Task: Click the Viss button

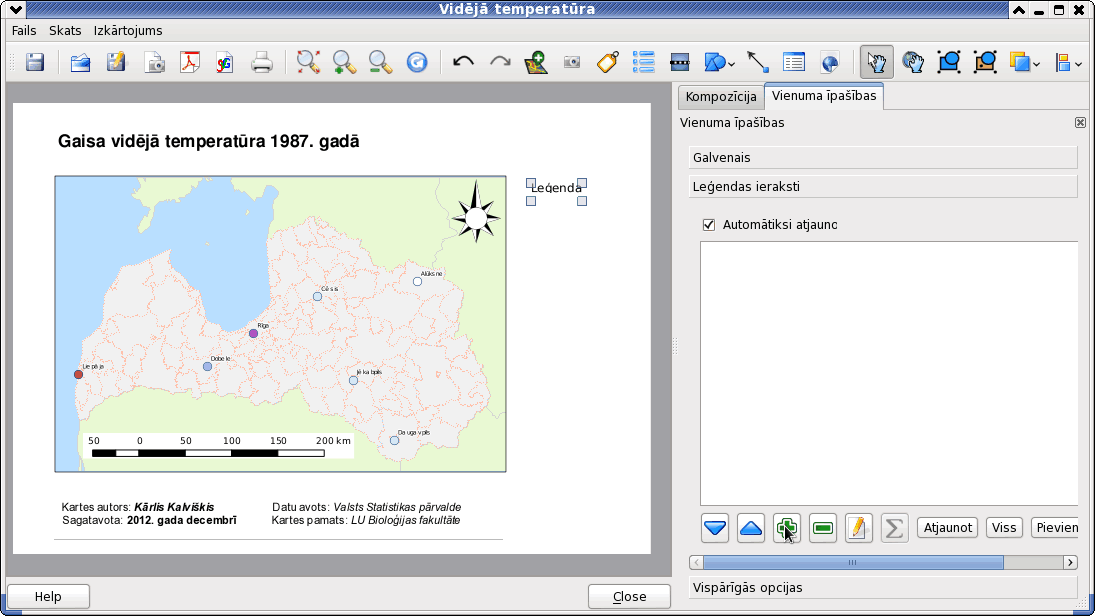Action: tap(1004, 528)
